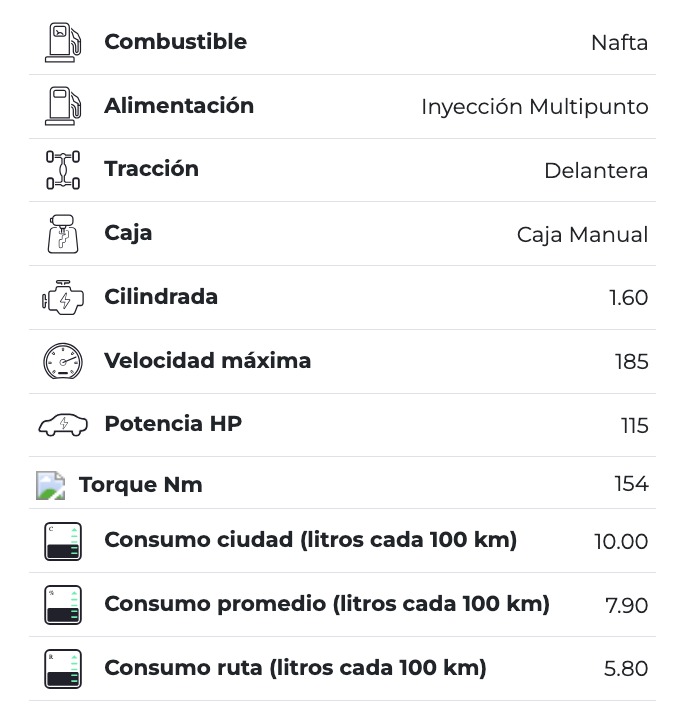
Task: Click the highway consumption gauge icon
Action: click(63, 669)
